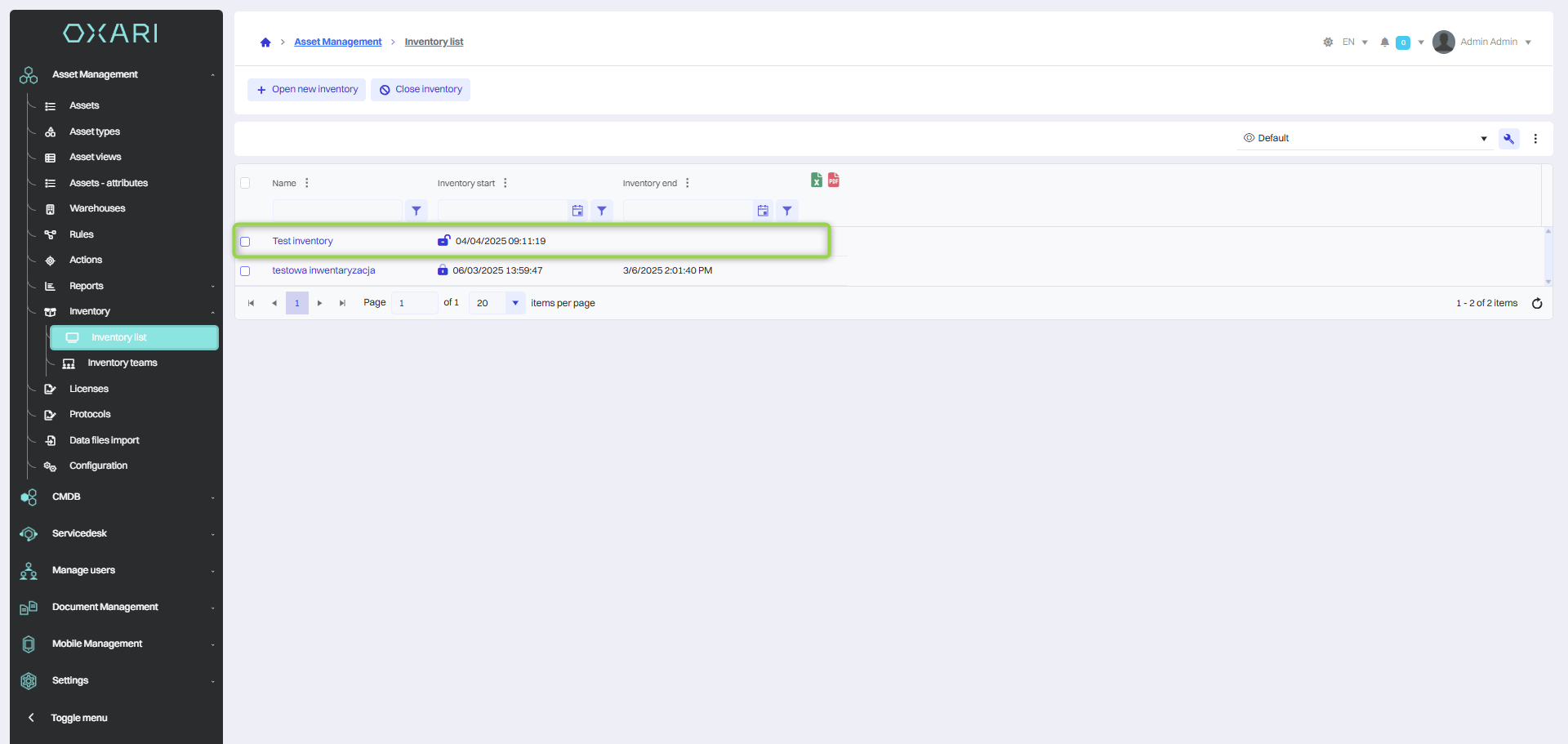Export inventory list to Excel
The image size is (1568, 744).
click(x=816, y=180)
